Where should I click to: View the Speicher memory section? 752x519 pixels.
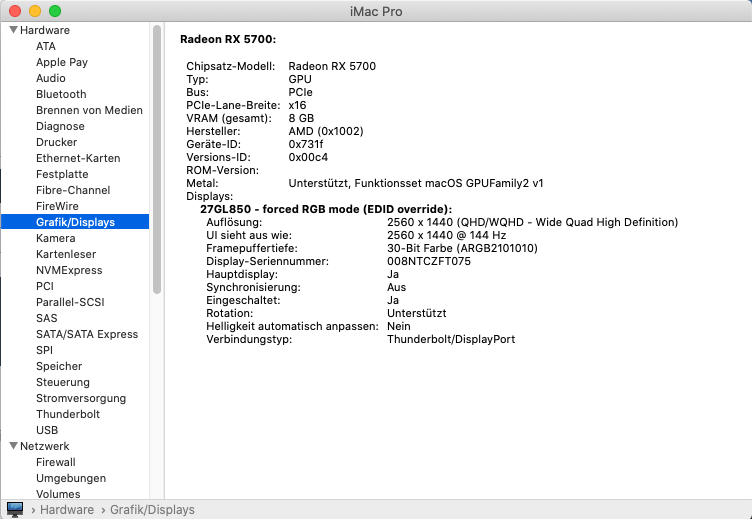tap(59, 366)
